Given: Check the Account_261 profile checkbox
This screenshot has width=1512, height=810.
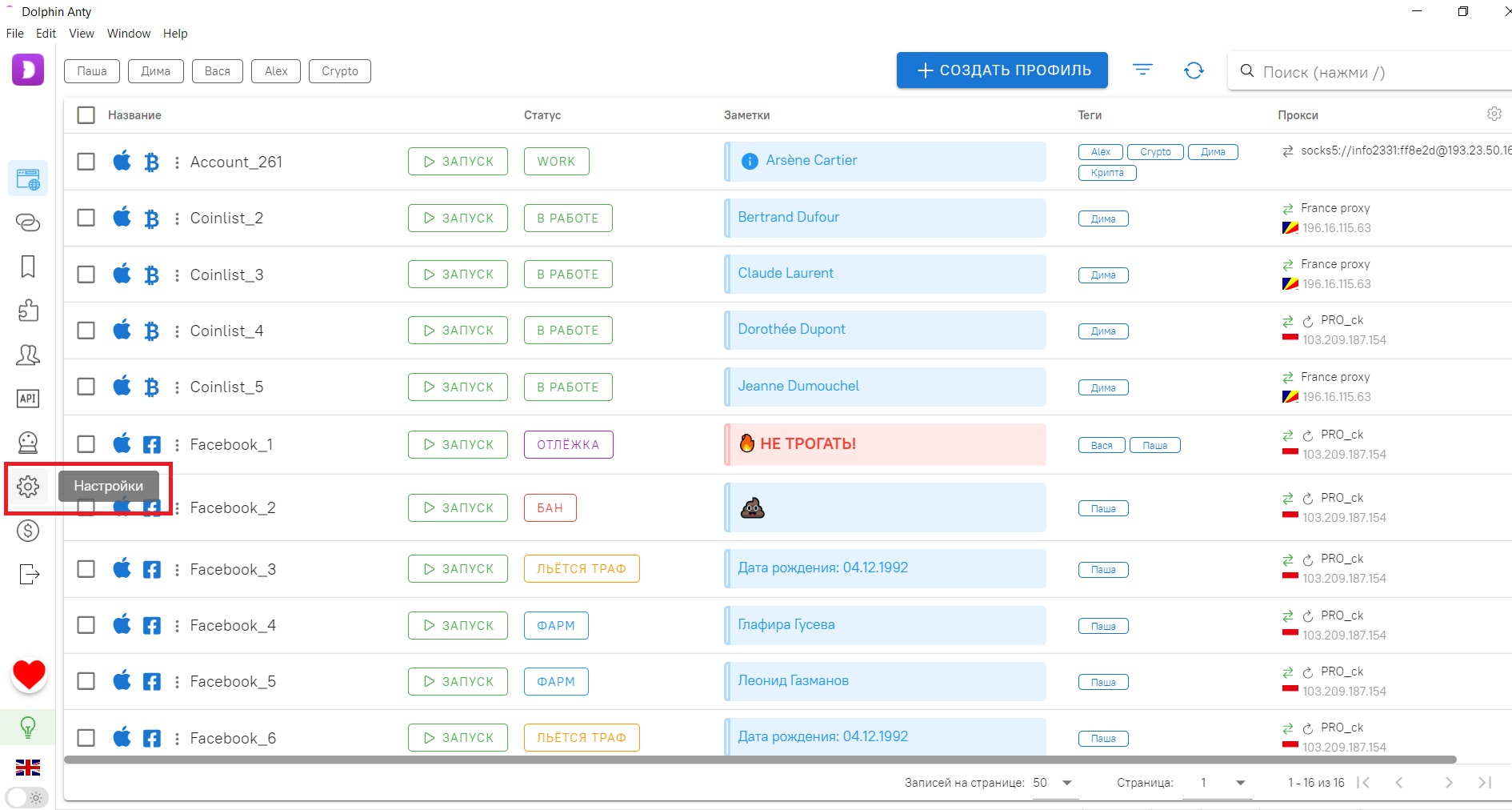Looking at the screenshot, I should point(86,162).
